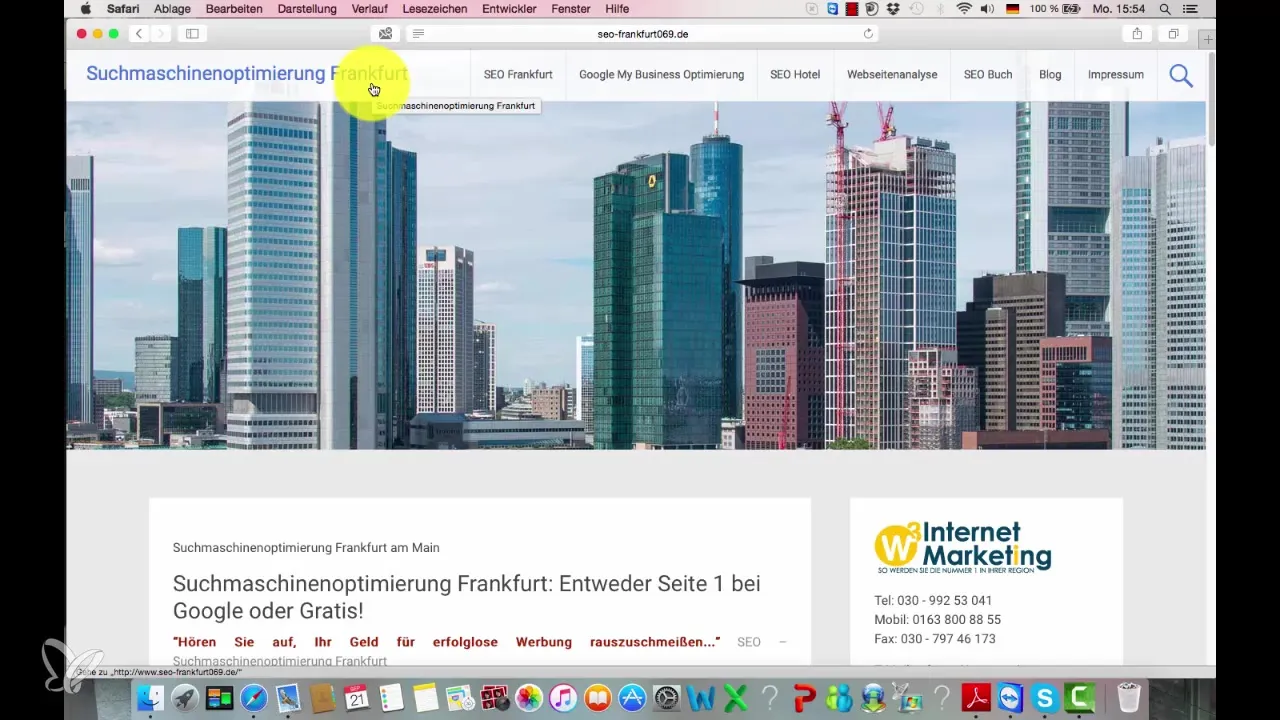This screenshot has height=720, width=1280.
Task: Launch Microsoft Excel from the Dock
Action: (x=736, y=697)
